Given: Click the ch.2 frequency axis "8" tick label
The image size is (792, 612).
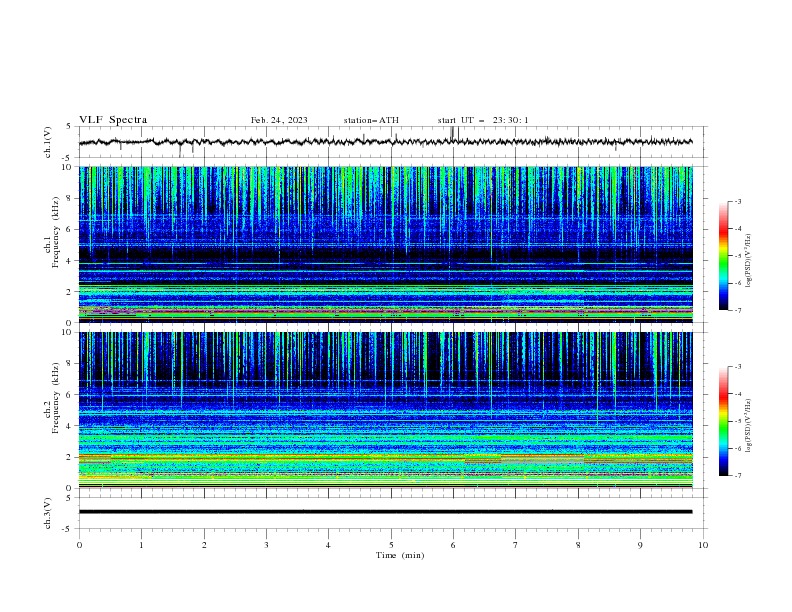Looking at the screenshot, I should pos(70,364).
